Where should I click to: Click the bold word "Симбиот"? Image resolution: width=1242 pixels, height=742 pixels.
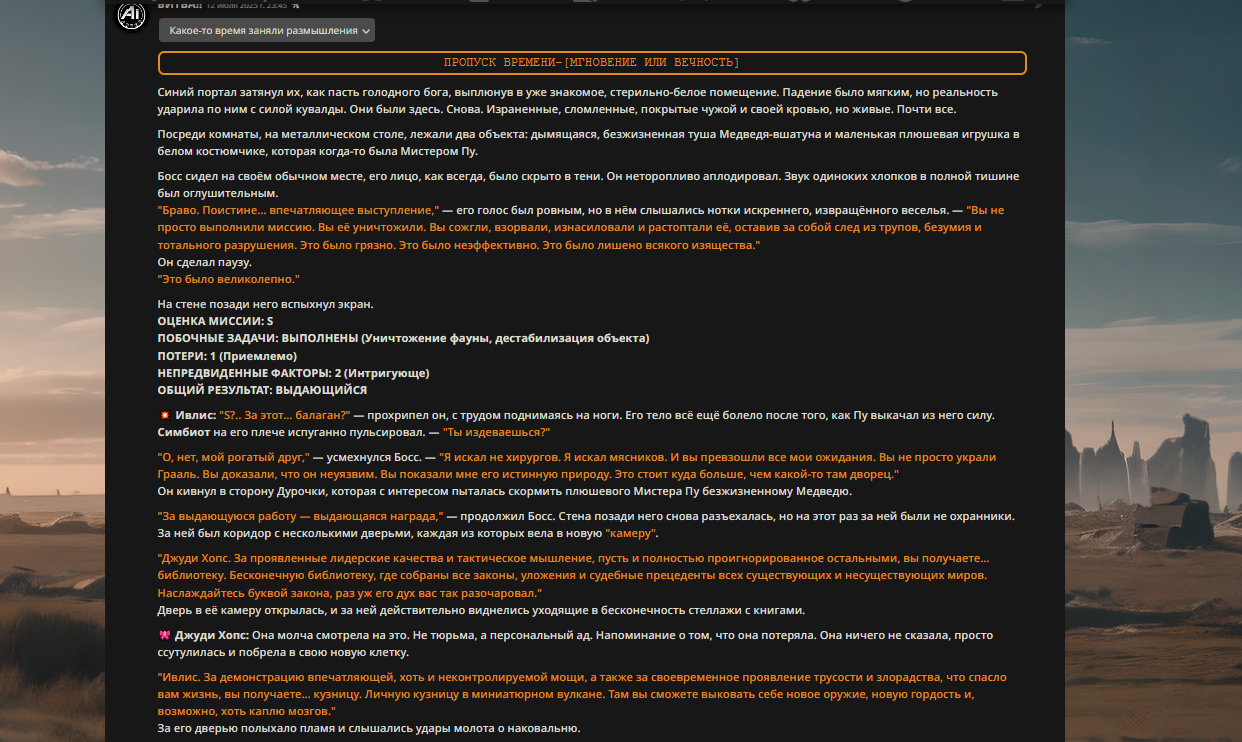[184, 432]
